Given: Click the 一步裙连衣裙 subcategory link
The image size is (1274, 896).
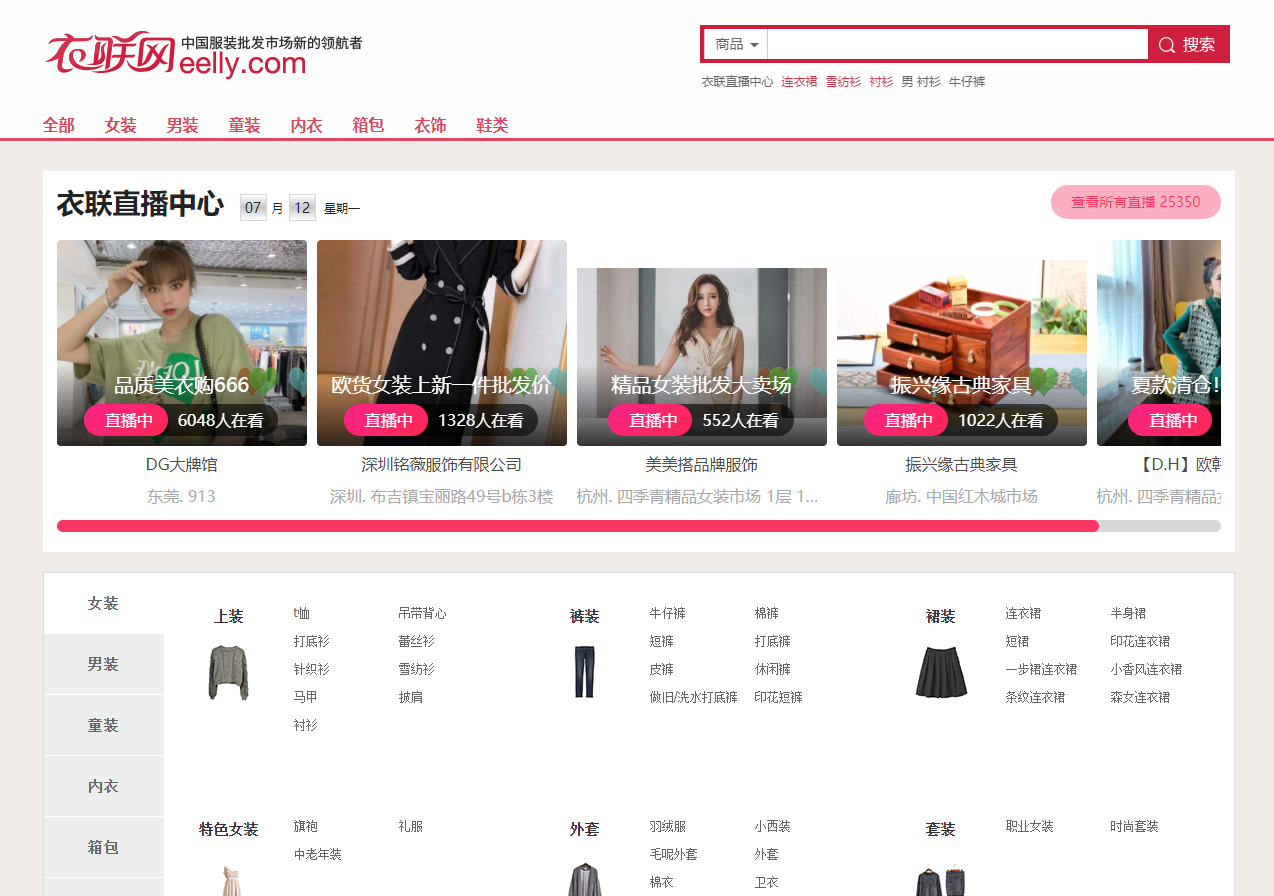Looking at the screenshot, I should point(1041,669).
